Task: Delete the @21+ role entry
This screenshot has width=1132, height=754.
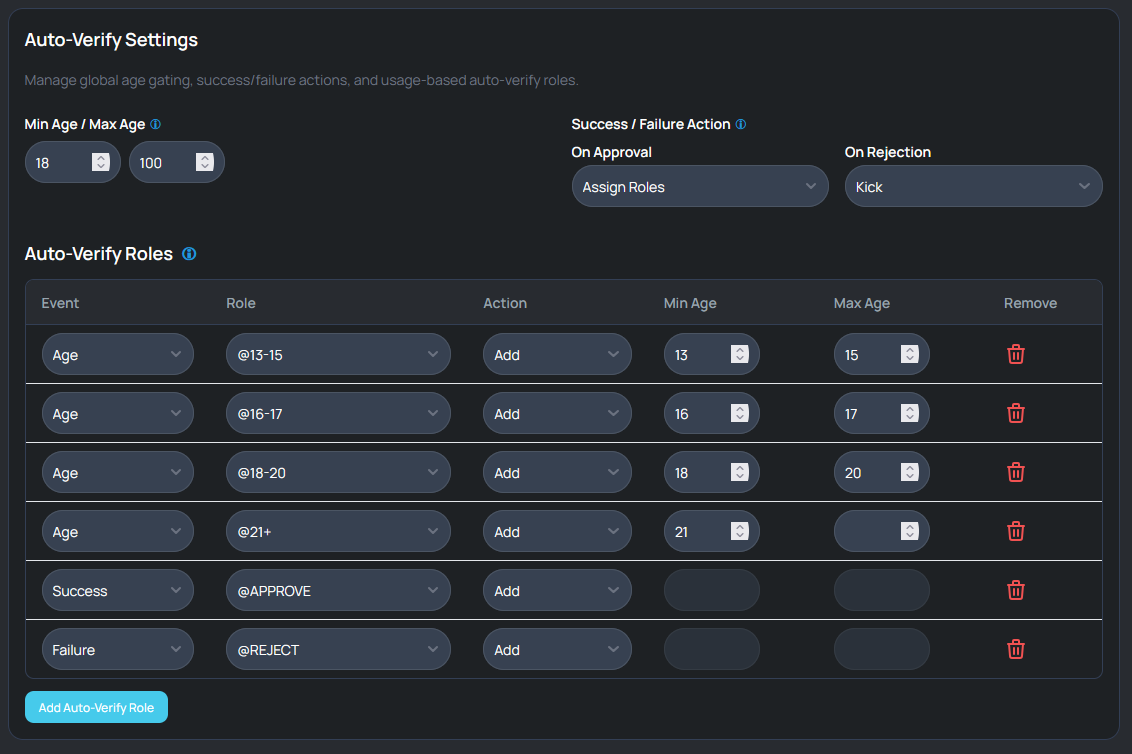Action: 1015,531
